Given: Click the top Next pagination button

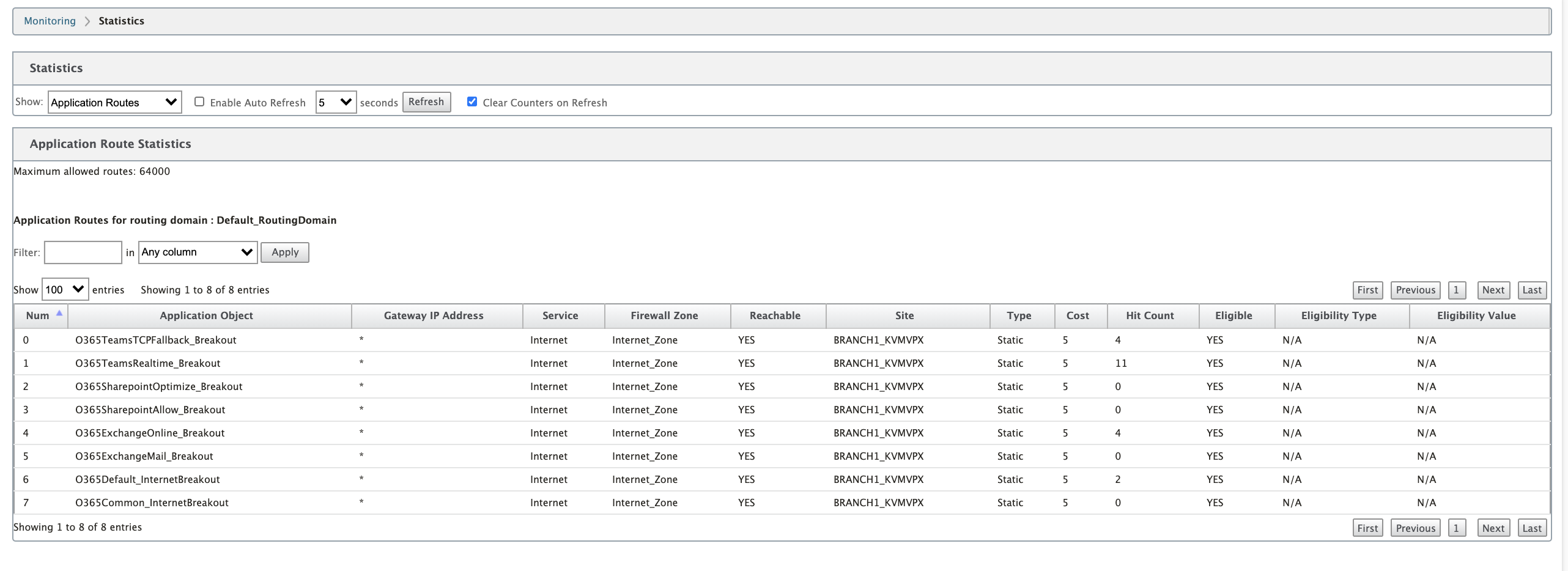Looking at the screenshot, I should (x=1493, y=290).
